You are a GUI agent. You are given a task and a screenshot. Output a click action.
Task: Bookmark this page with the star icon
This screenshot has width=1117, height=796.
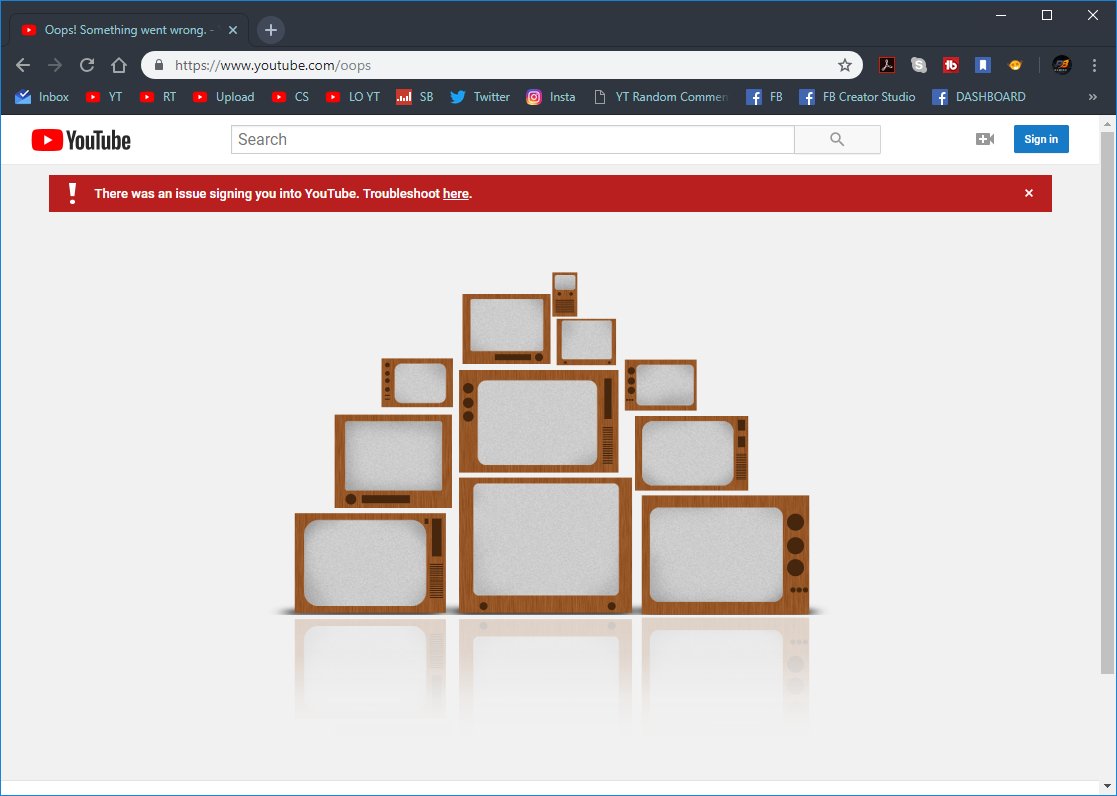pyautogui.click(x=845, y=66)
